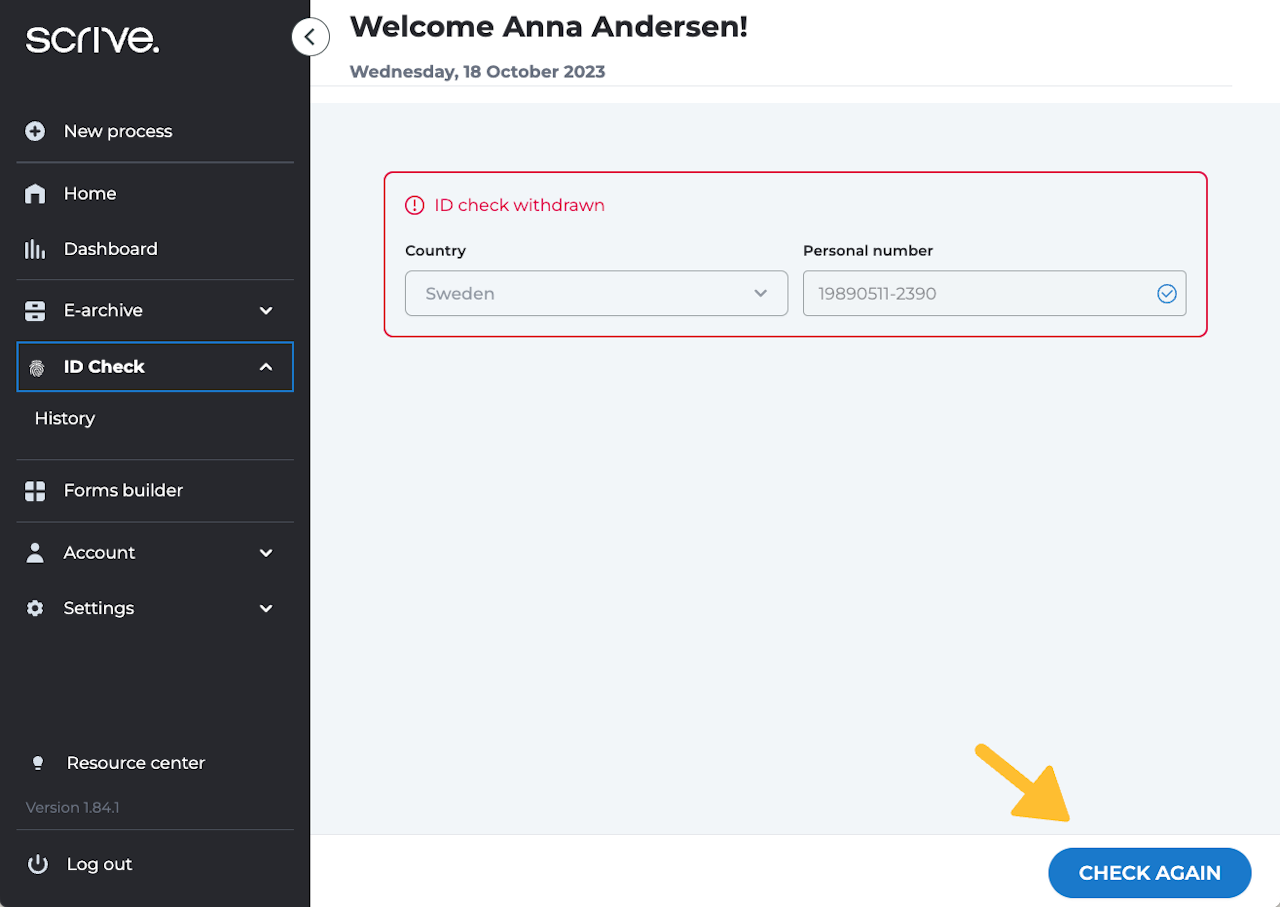
Task: Open the Country dropdown showing Sweden
Action: [x=596, y=294]
